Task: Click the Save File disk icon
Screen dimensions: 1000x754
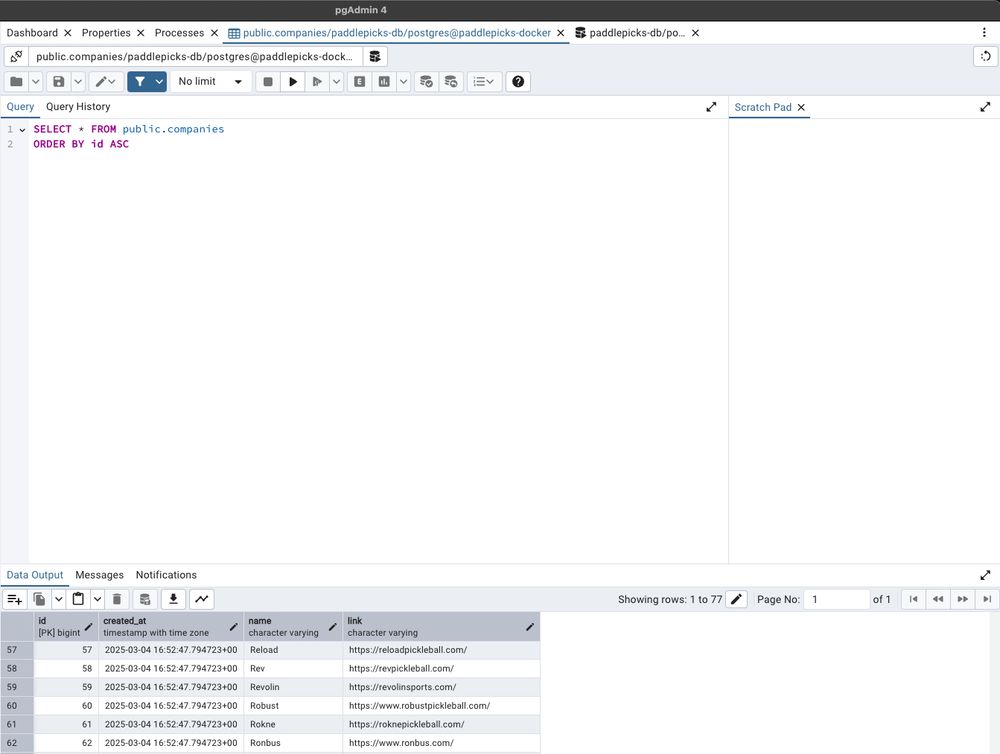Action: coord(59,82)
